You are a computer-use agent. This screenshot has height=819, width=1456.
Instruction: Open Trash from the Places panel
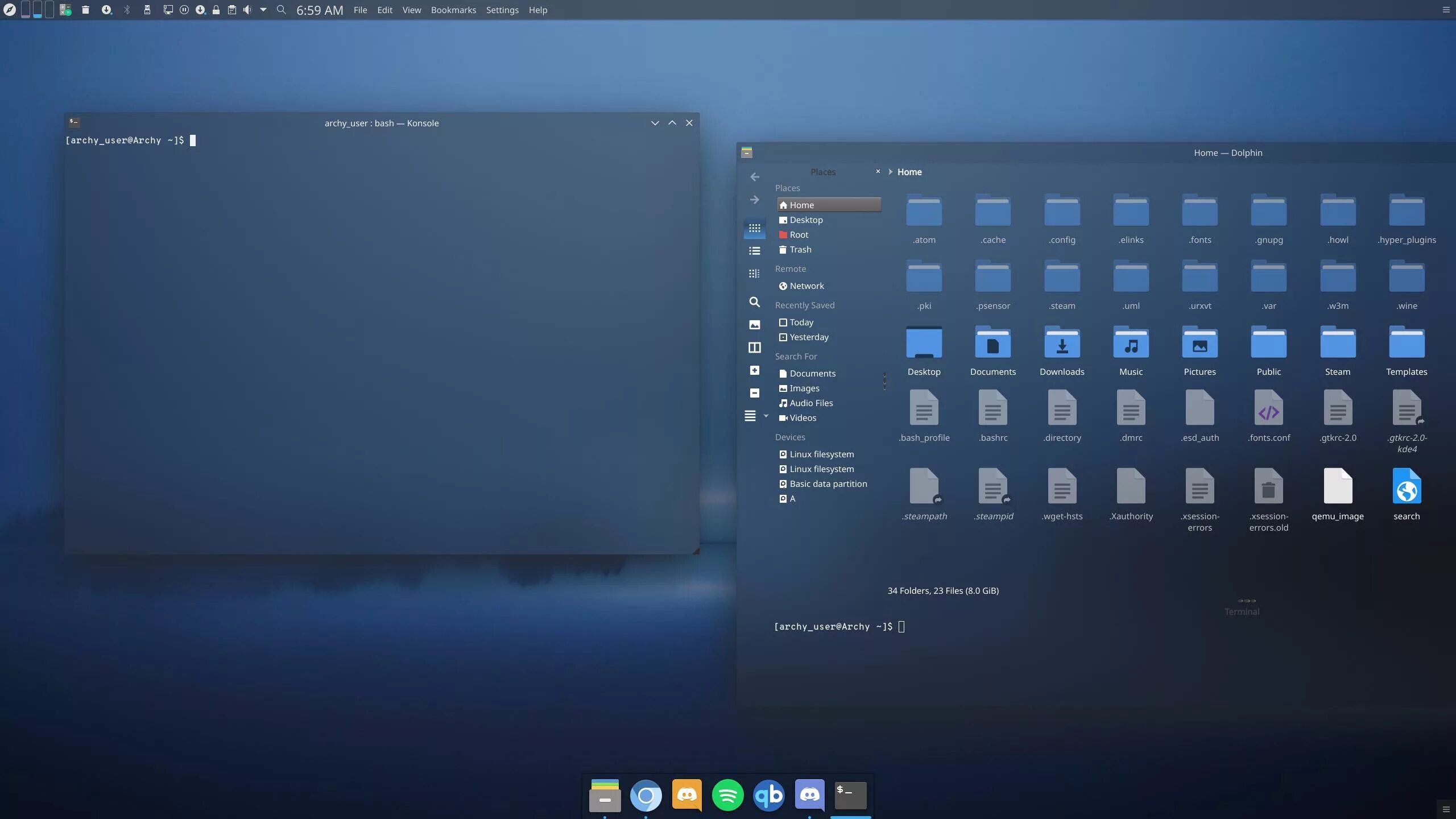tap(829, 249)
